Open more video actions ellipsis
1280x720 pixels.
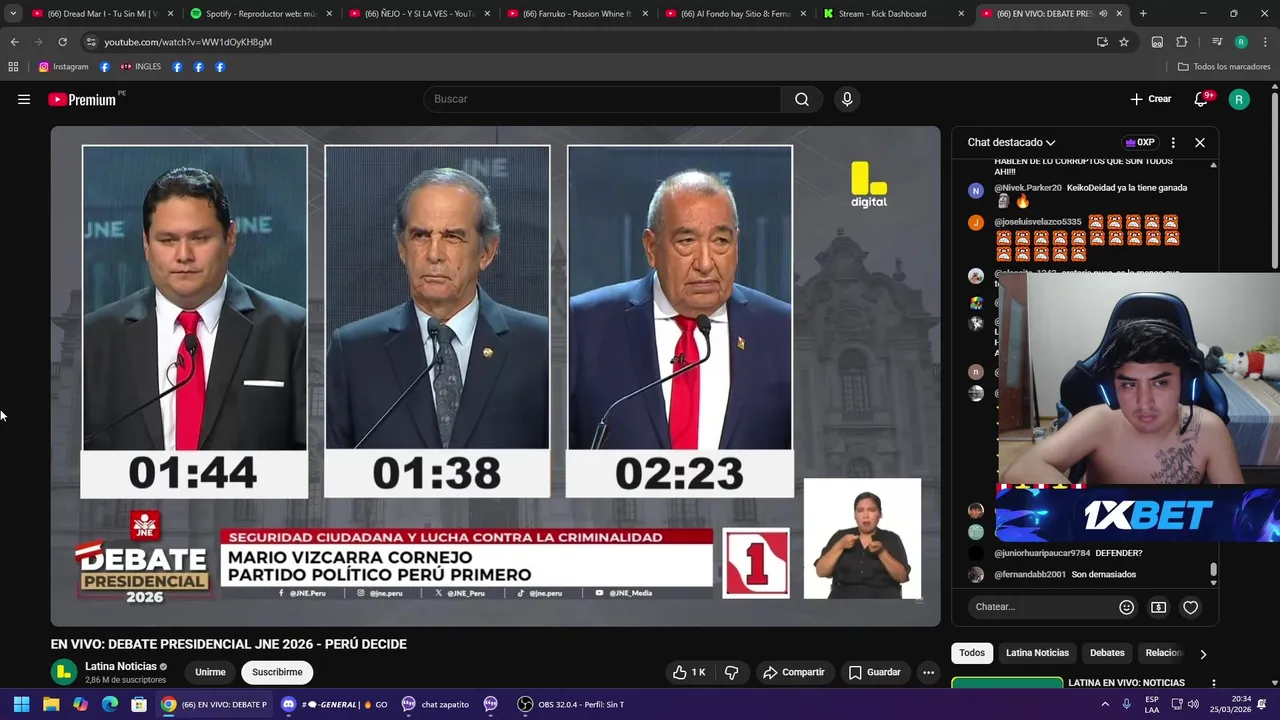928,672
